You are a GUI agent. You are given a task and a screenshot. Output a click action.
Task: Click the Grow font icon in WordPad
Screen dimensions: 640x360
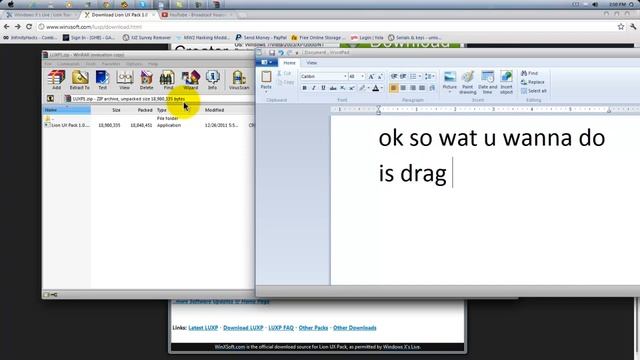click(x=371, y=76)
